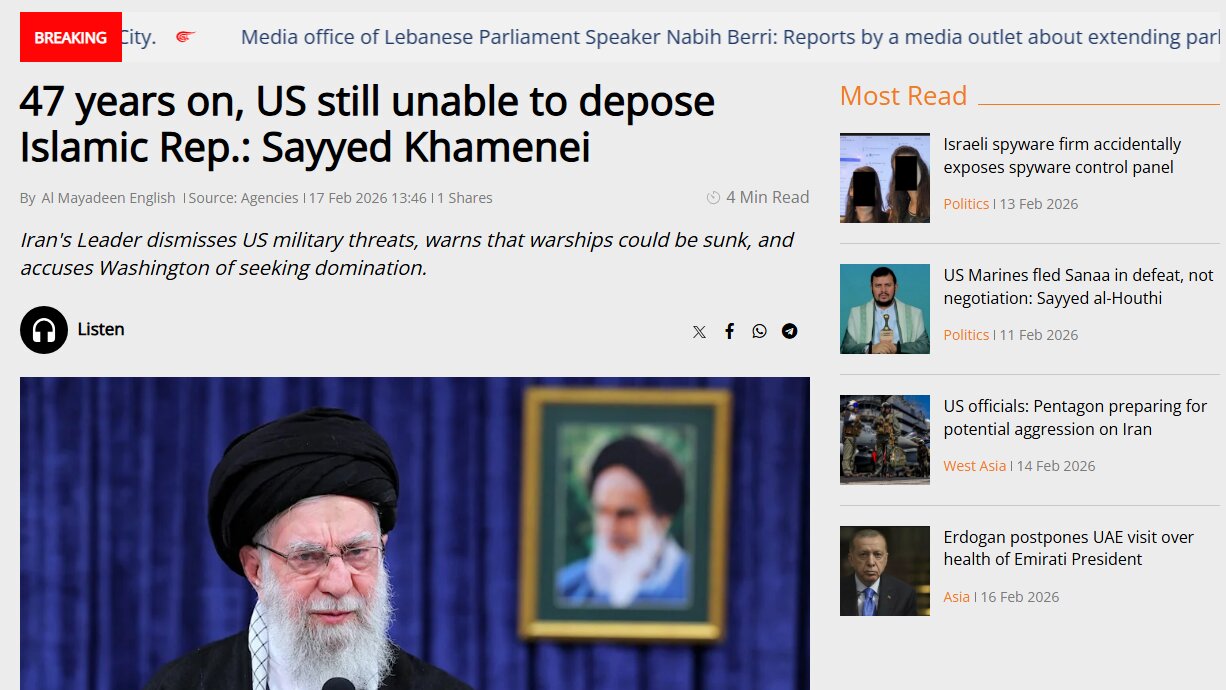The height and width of the screenshot is (690, 1226).
Task: Open Pentagon preparing for aggression on Iran article
Action: (1075, 418)
